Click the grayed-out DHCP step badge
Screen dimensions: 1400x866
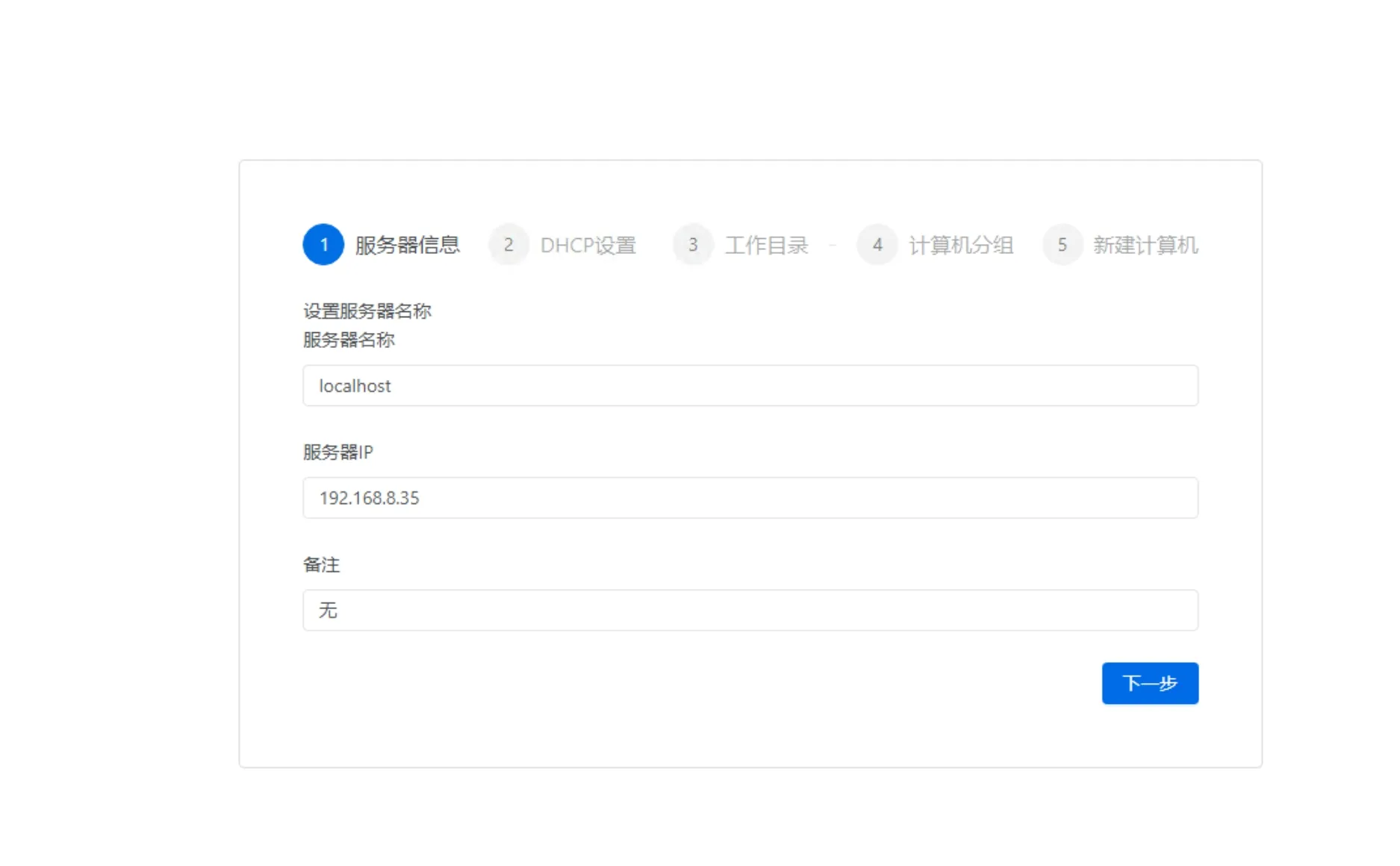(x=508, y=244)
